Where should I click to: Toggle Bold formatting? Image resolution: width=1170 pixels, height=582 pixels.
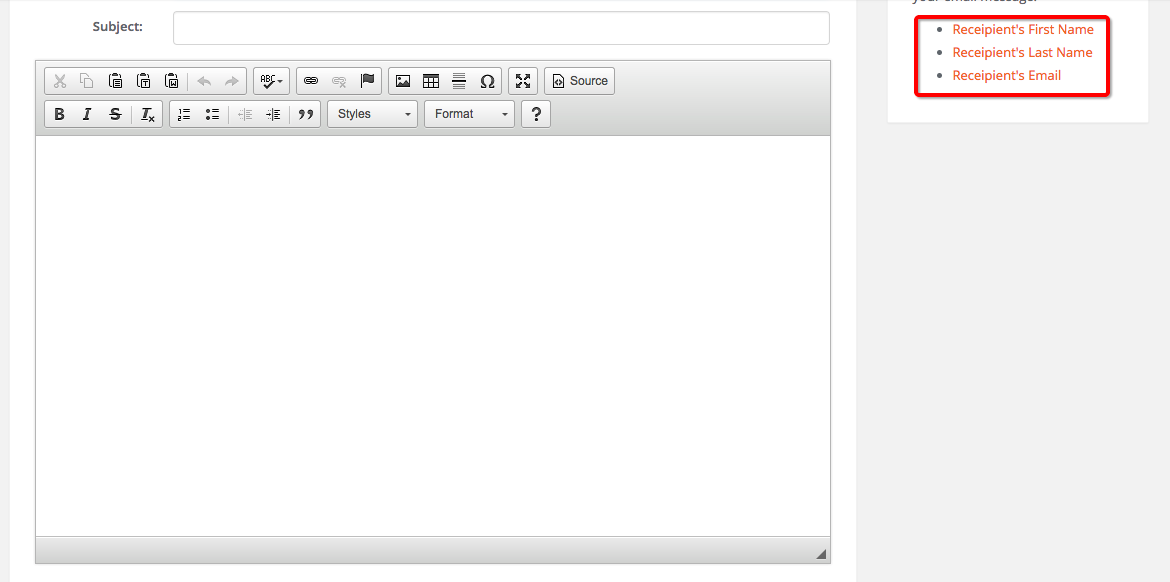pyautogui.click(x=60, y=114)
